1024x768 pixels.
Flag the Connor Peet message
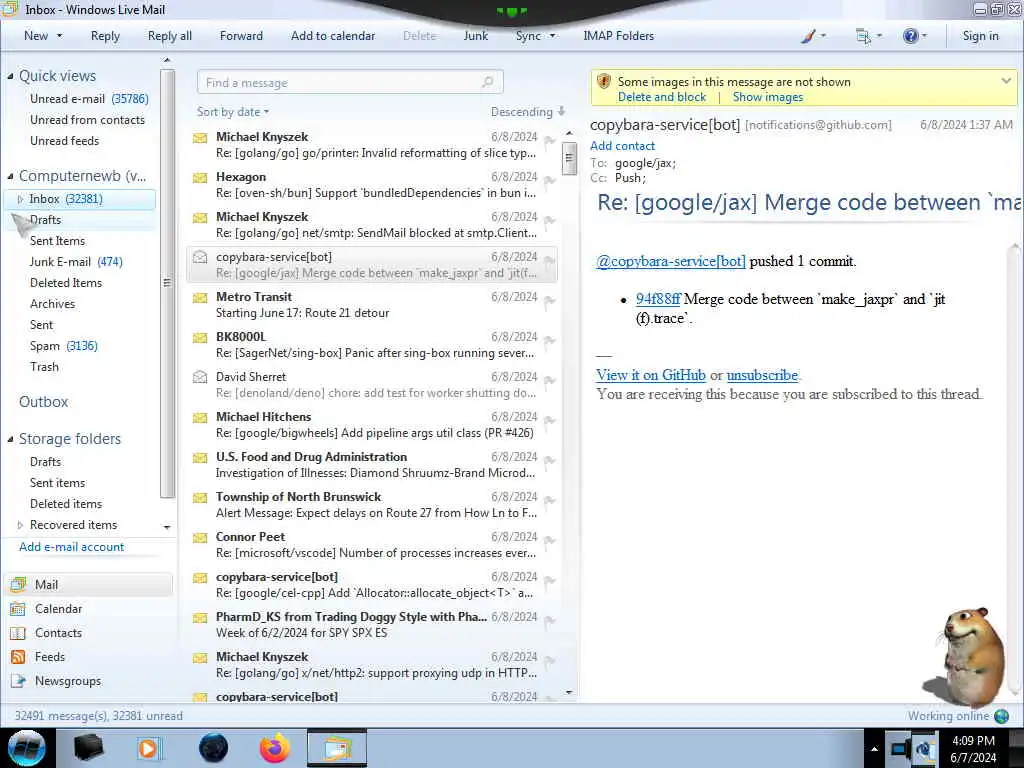coord(549,541)
